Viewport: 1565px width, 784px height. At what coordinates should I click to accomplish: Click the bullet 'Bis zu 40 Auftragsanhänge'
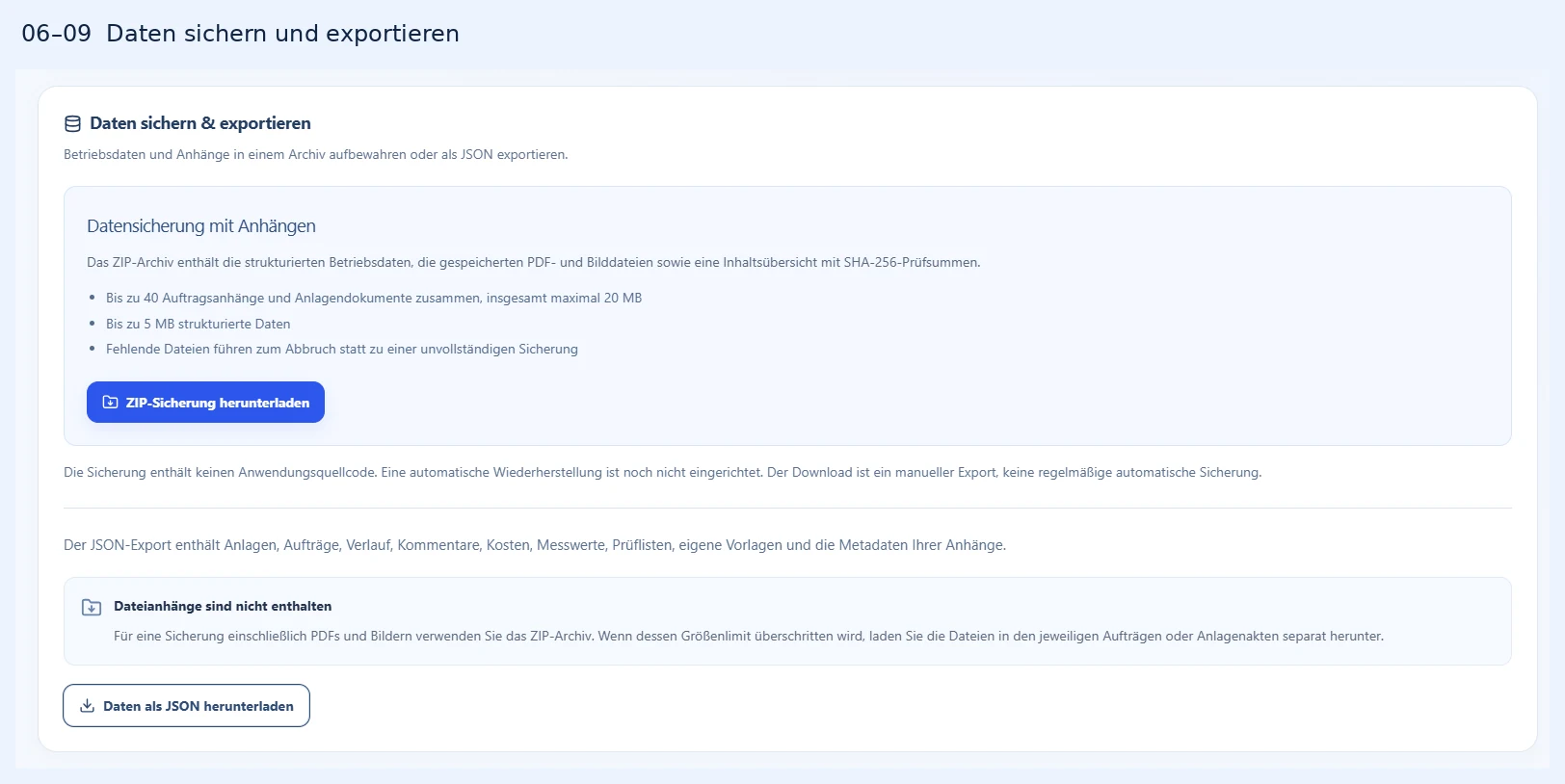[x=374, y=299]
